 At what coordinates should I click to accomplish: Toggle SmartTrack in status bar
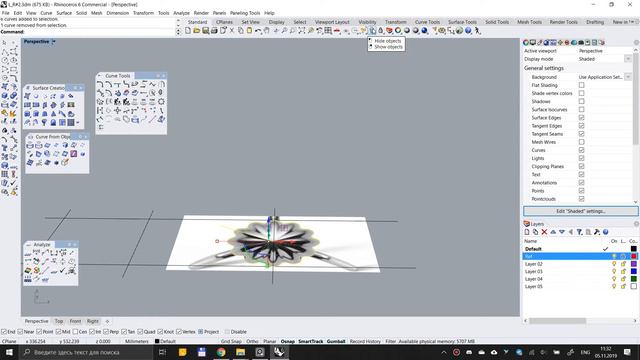[x=311, y=341]
